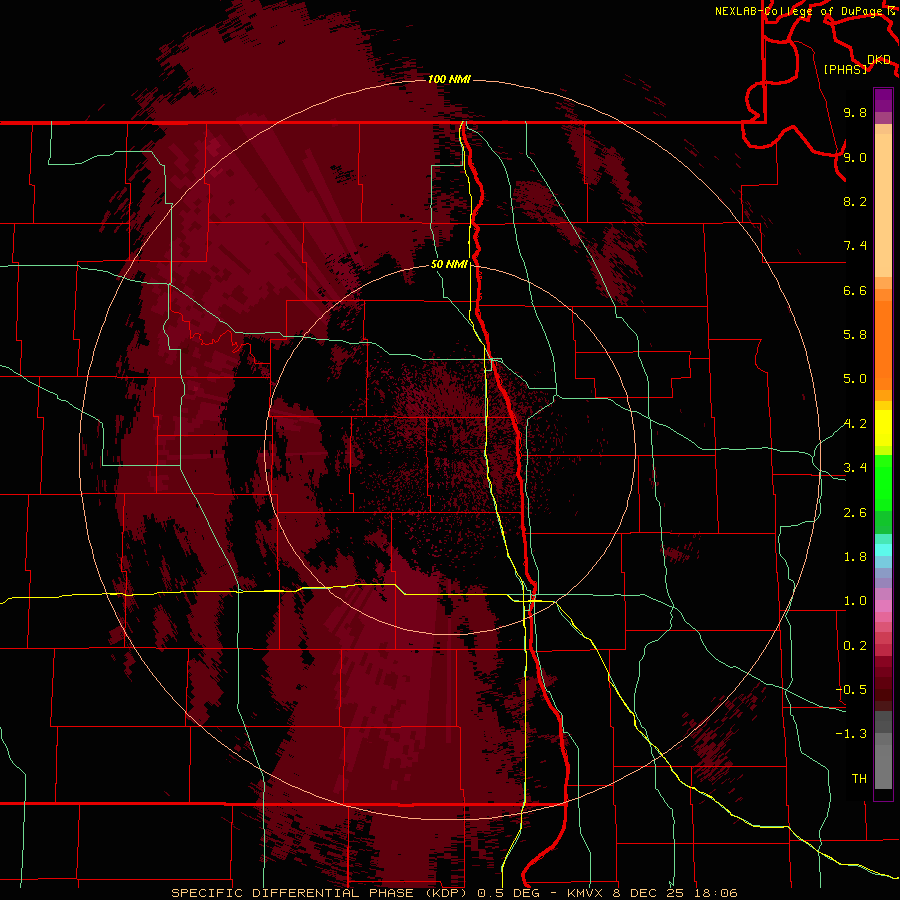900x900 pixels.
Task: Click the [PHAS] units label
Action: pos(845,69)
